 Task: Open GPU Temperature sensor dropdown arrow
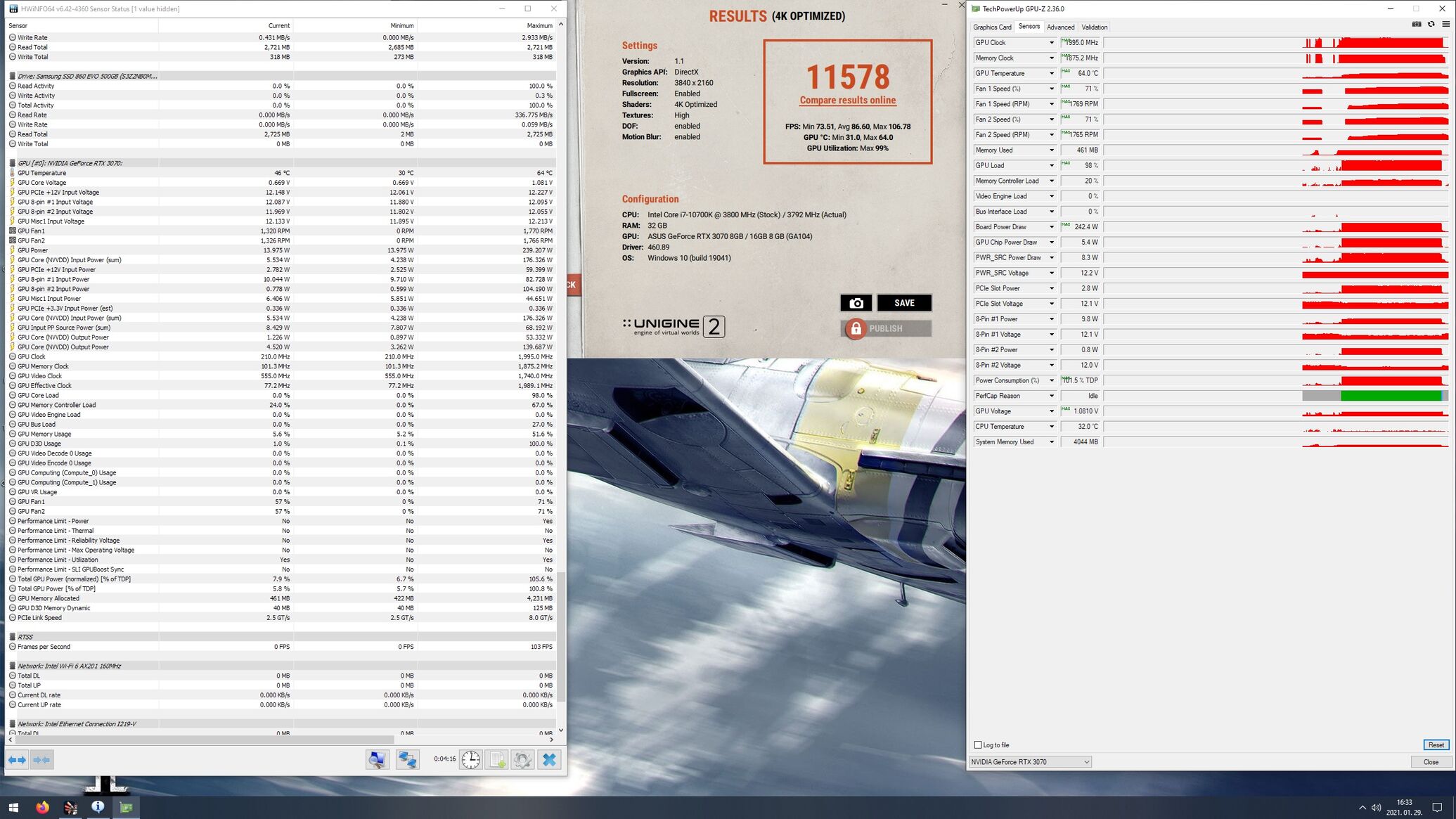click(1052, 74)
